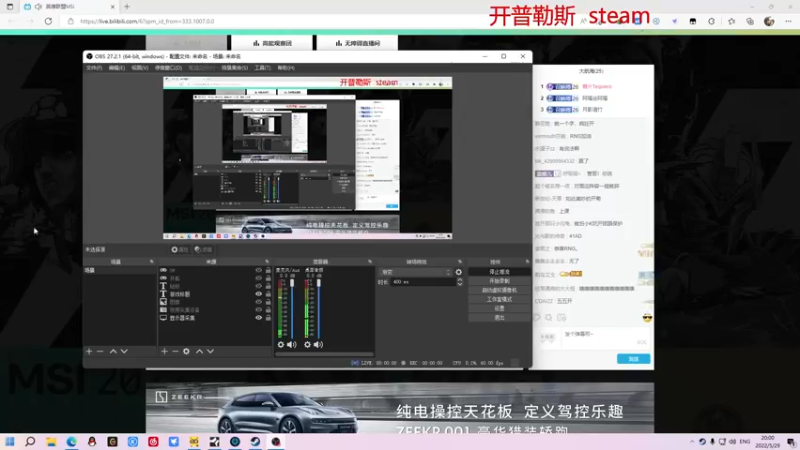
Task: Show hidden system tray icons chevron
Action: [x=692, y=441]
